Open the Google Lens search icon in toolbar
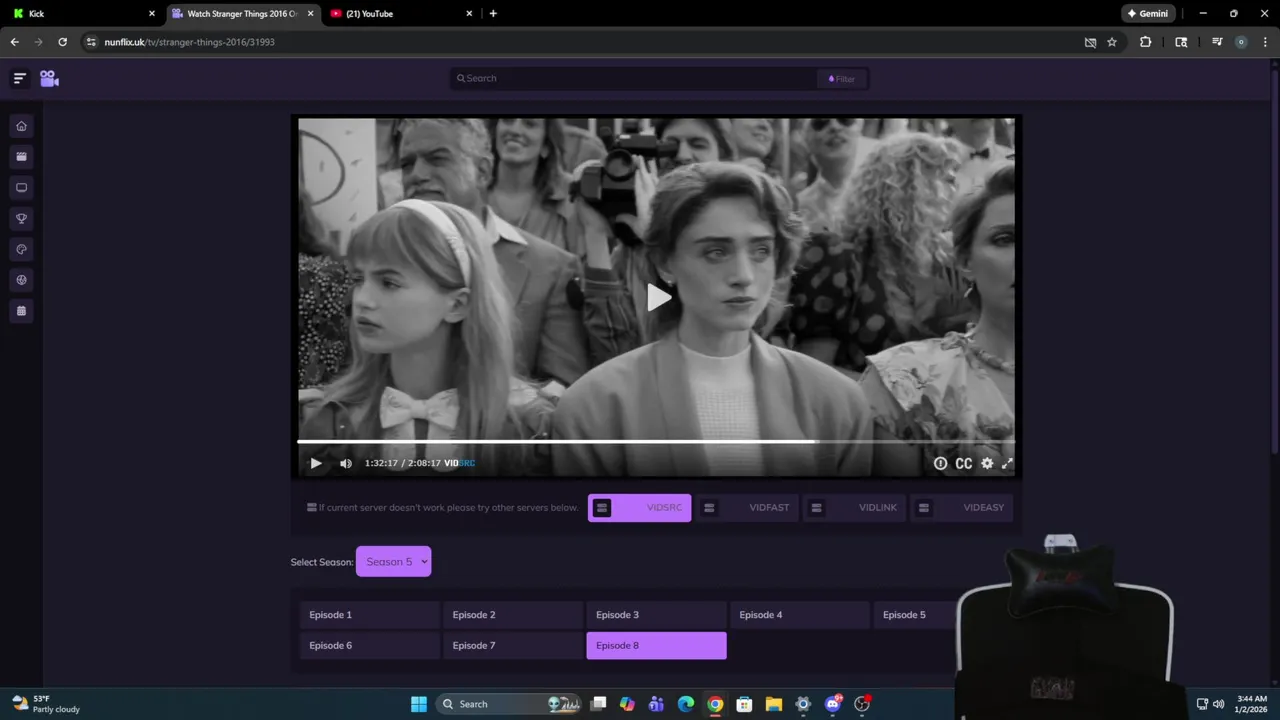1280x720 pixels. (1181, 42)
